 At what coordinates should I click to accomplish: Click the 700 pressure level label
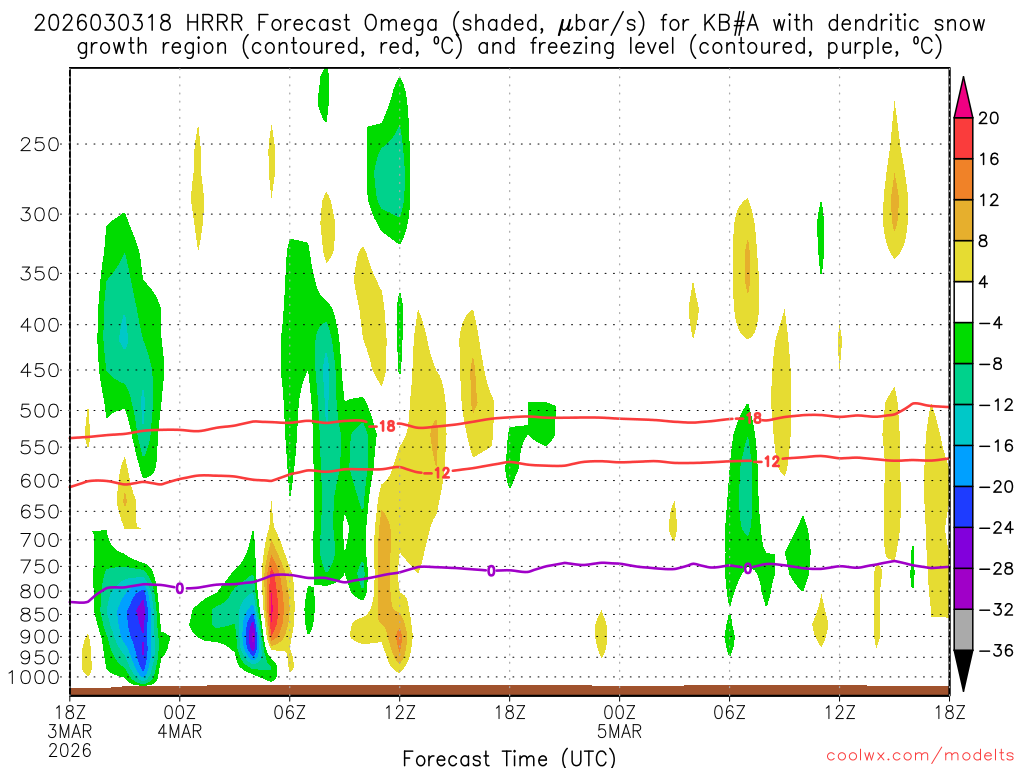click(x=40, y=540)
